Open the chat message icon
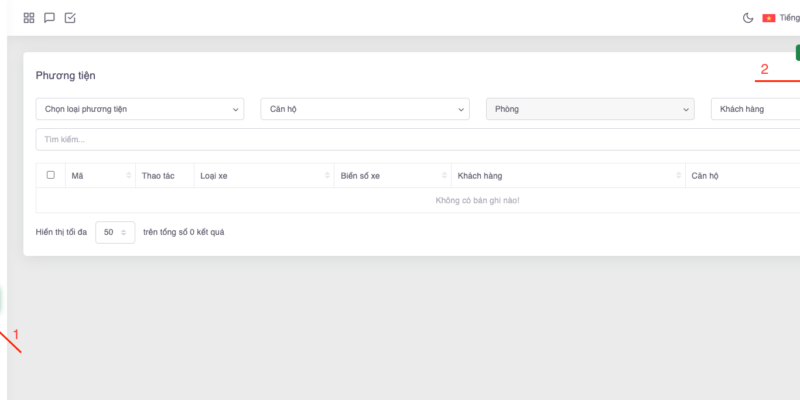The height and width of the screenshot is (400, 800). [x=49, y=18]
